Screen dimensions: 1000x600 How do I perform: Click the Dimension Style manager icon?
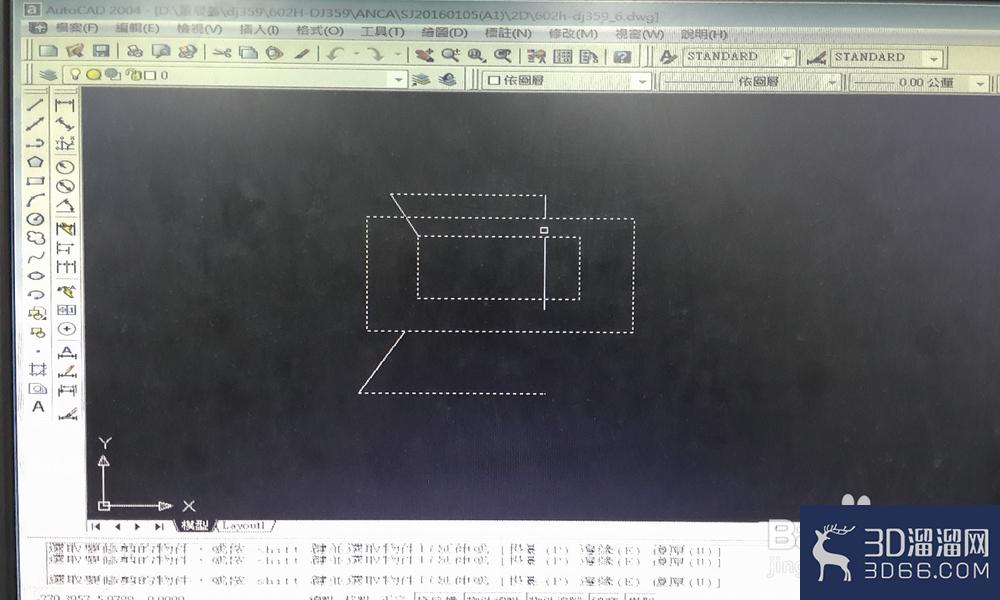point(816,59)
